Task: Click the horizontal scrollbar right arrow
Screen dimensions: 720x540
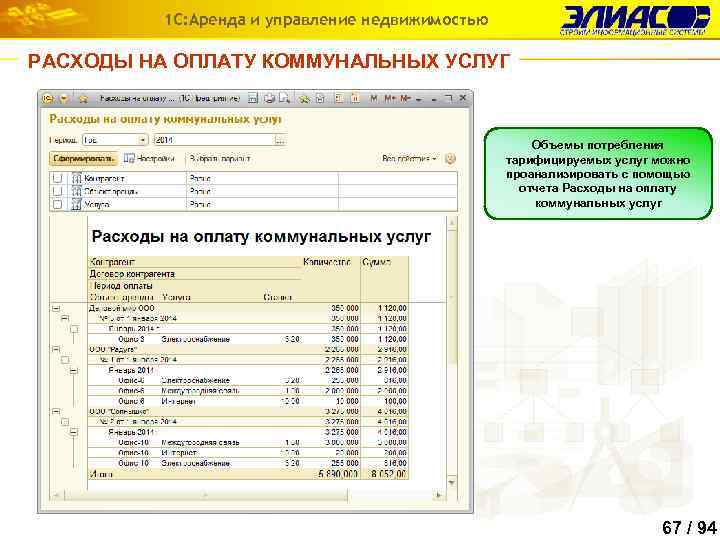Action: coord(439,495)
